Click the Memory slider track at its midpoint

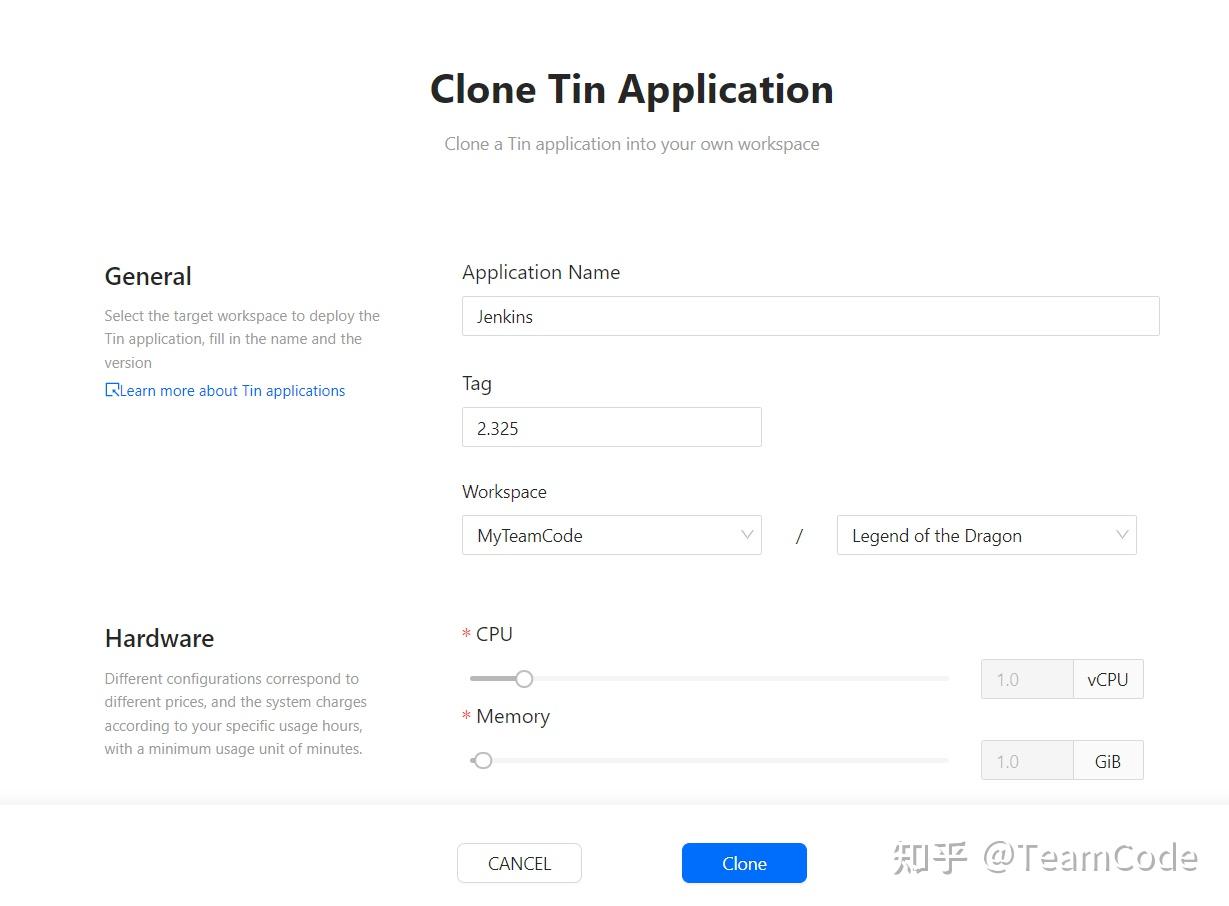709,761
